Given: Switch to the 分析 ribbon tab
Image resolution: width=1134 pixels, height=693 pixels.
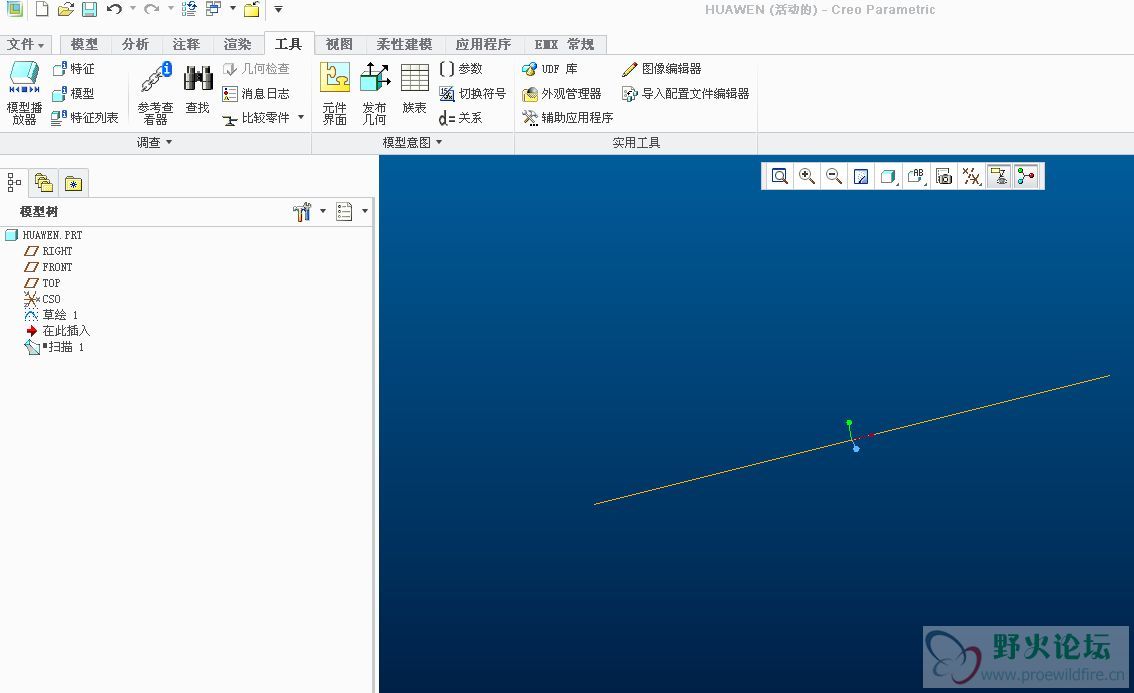Looking at the screenshot, I should point(135,44).
